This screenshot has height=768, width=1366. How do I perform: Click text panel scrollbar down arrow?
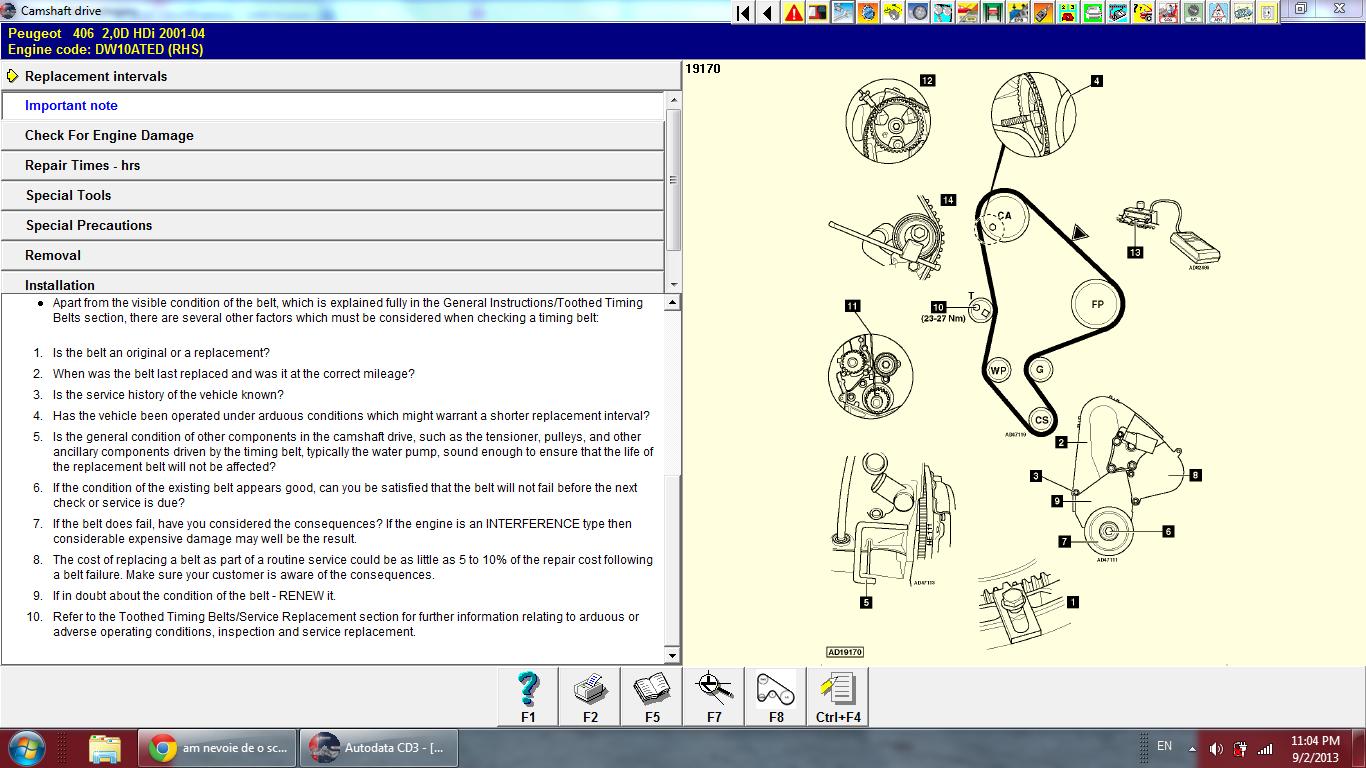(672, 656)
